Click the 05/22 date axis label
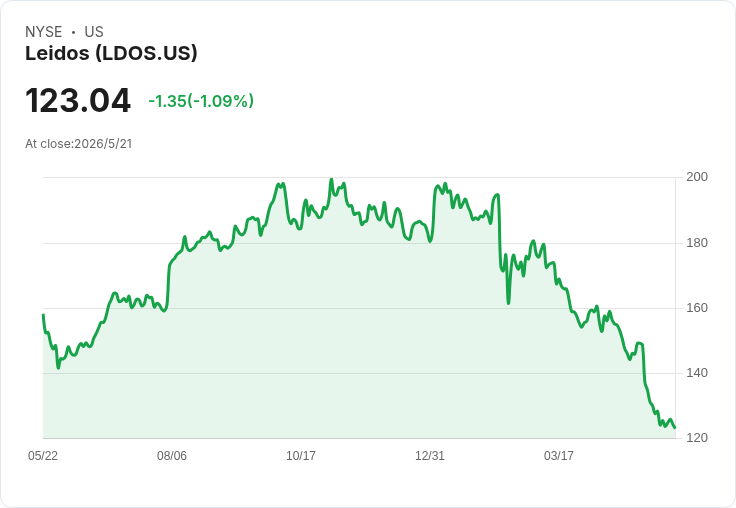Viewport: 736px width, 508px height. (43, 455)
